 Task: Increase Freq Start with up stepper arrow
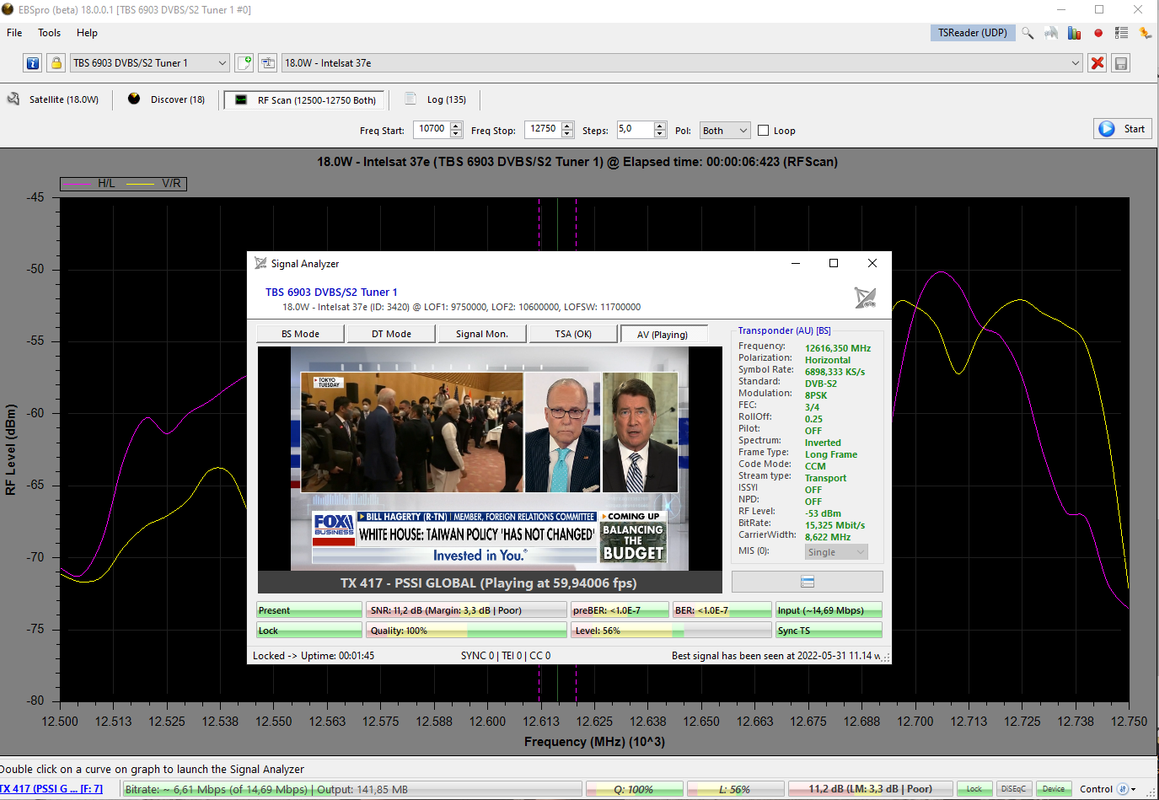[x=457, y=126]
